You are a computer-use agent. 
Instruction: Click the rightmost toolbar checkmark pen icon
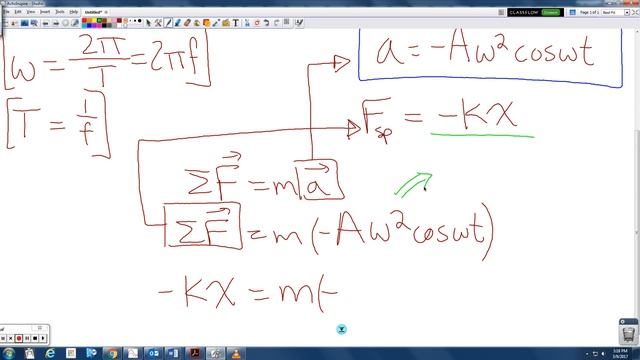[299, 23]
